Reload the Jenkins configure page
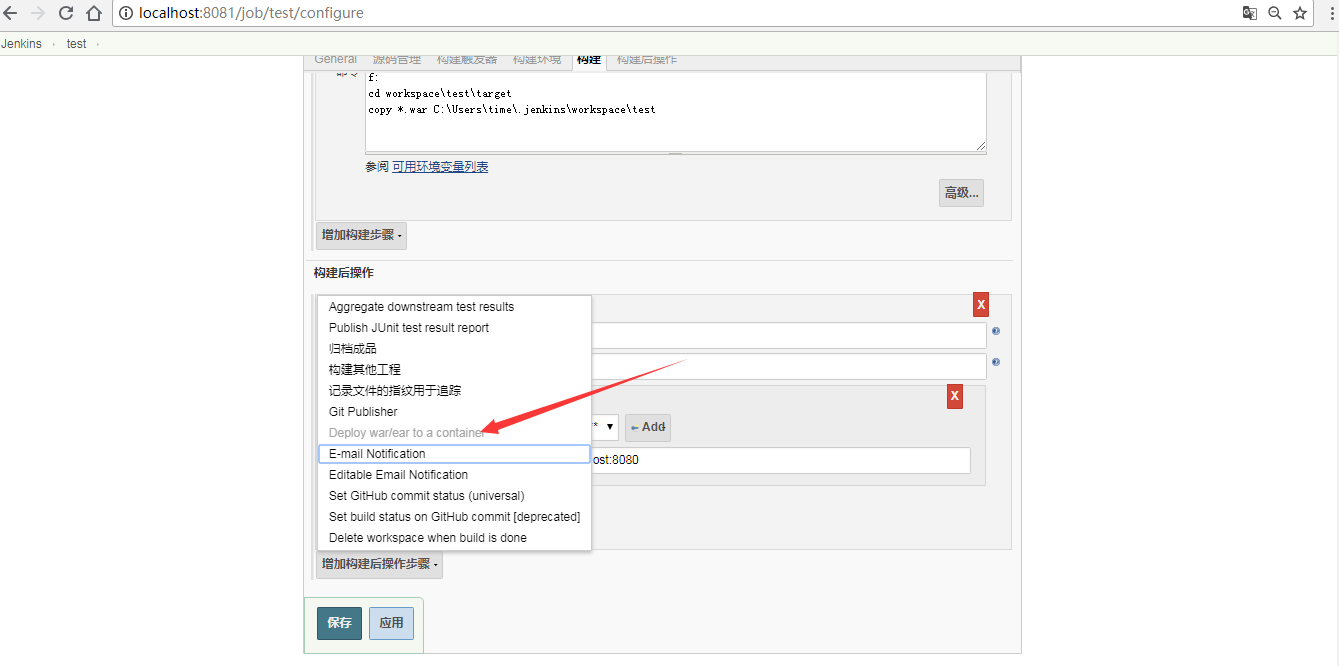 click(64, 13)
